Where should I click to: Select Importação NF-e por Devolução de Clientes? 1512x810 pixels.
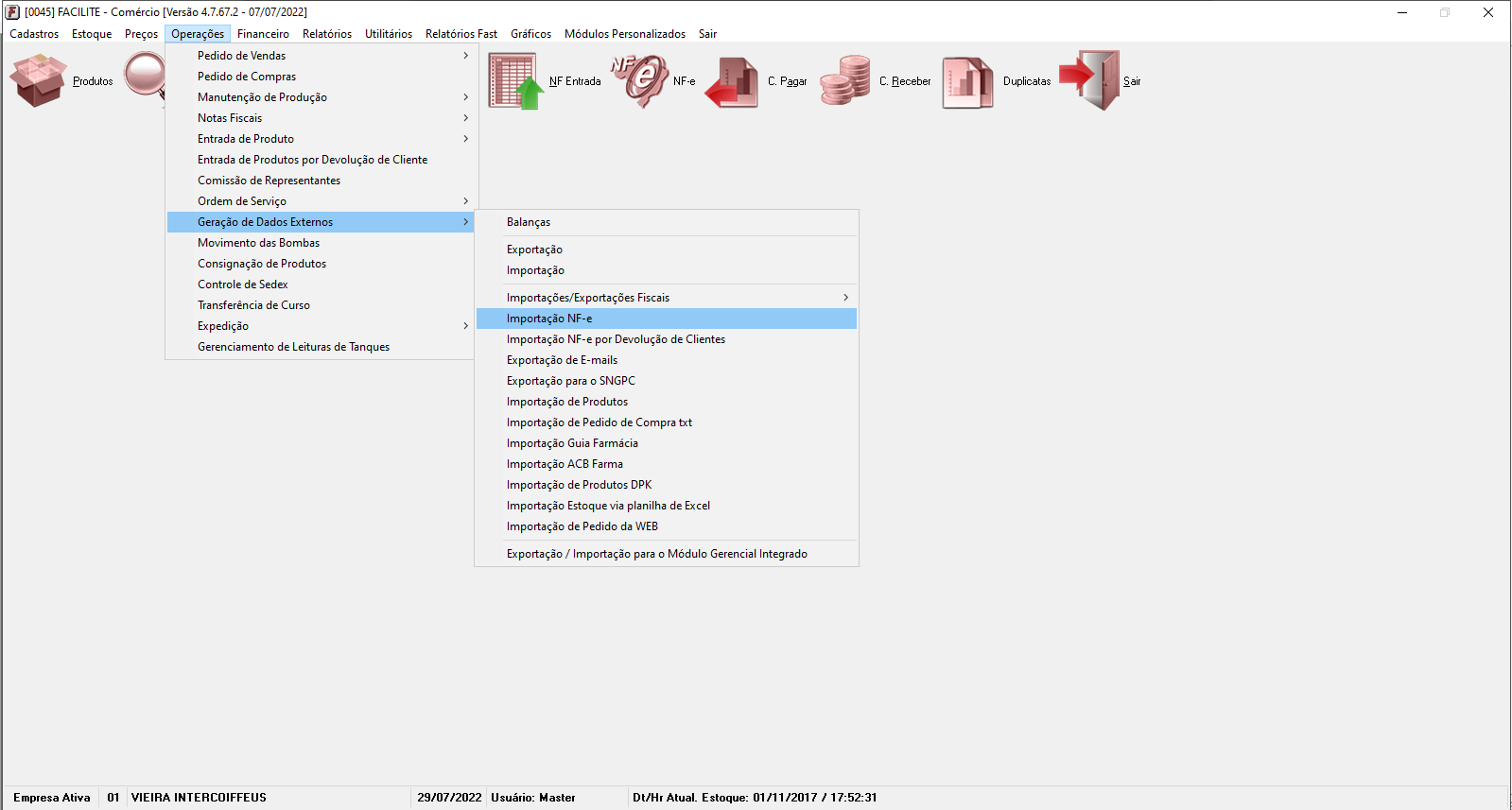(667, 339)
